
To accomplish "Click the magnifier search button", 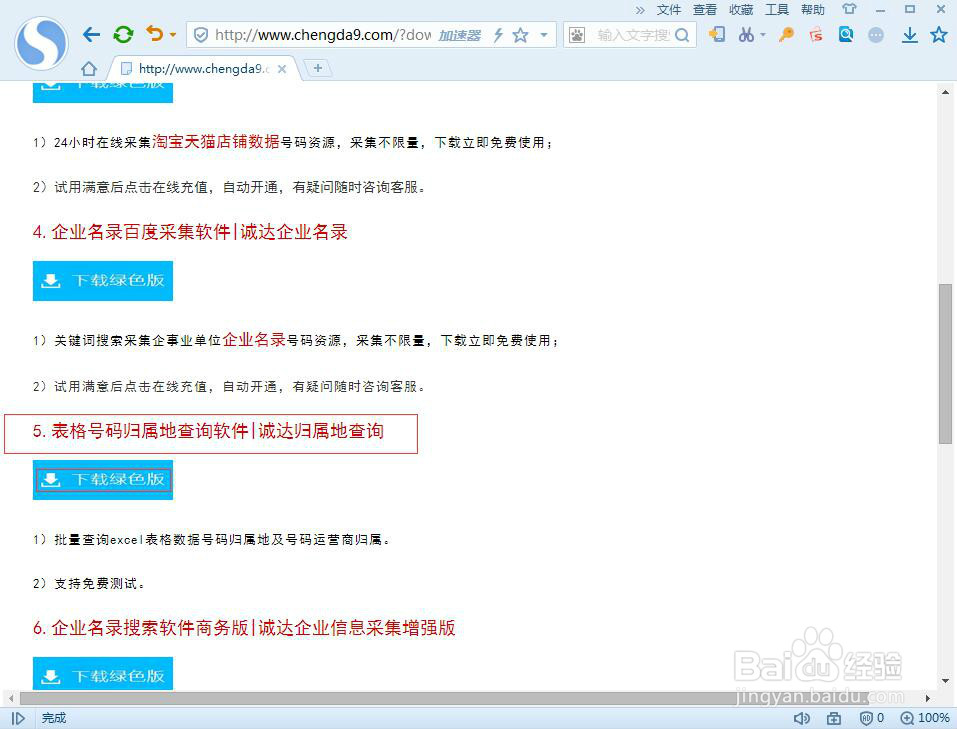I will tap(682, 35).
